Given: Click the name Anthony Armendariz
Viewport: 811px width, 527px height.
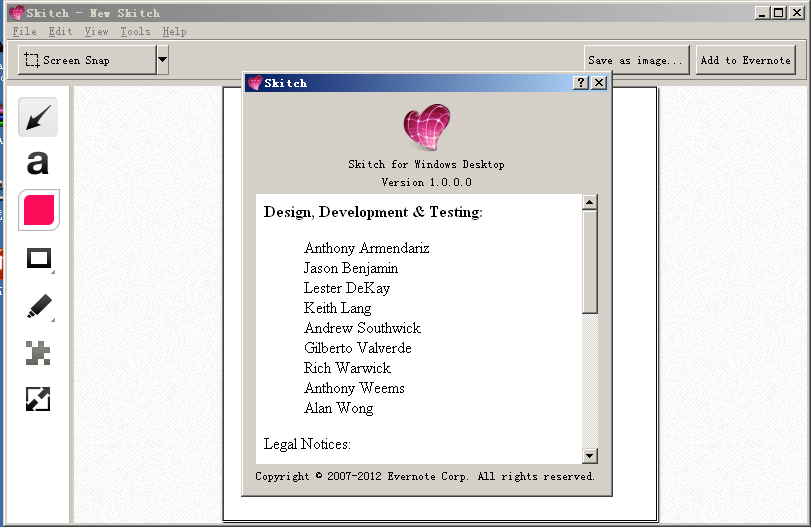Looking at the screenshot, I should pos(366,248).
